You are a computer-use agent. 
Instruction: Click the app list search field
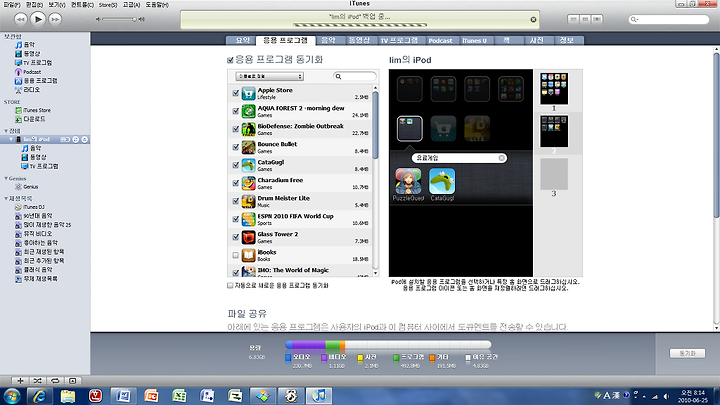pyautogui.click(x=355, y=76)
